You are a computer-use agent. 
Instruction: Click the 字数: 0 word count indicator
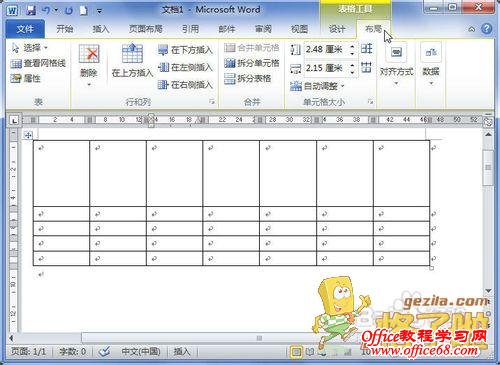click(72, 352)
